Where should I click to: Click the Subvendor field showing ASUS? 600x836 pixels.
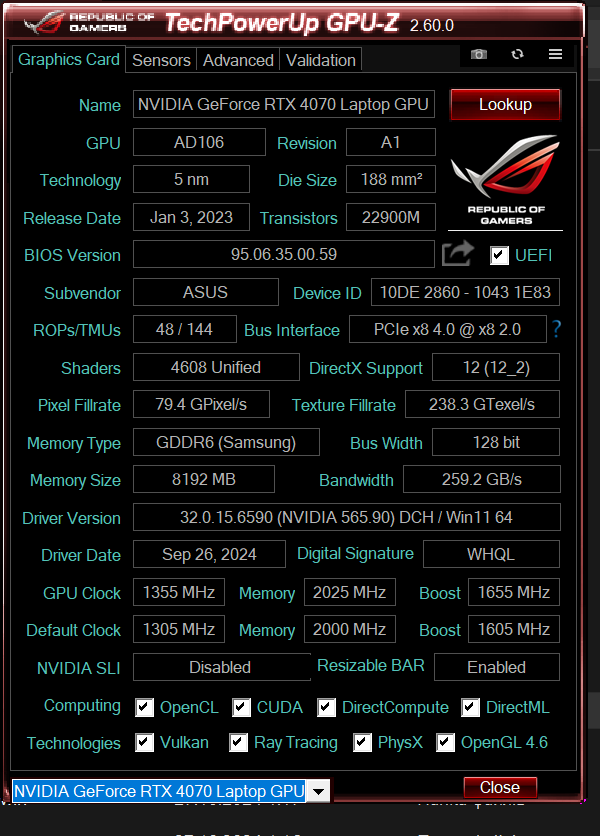(x=205, y=292)
